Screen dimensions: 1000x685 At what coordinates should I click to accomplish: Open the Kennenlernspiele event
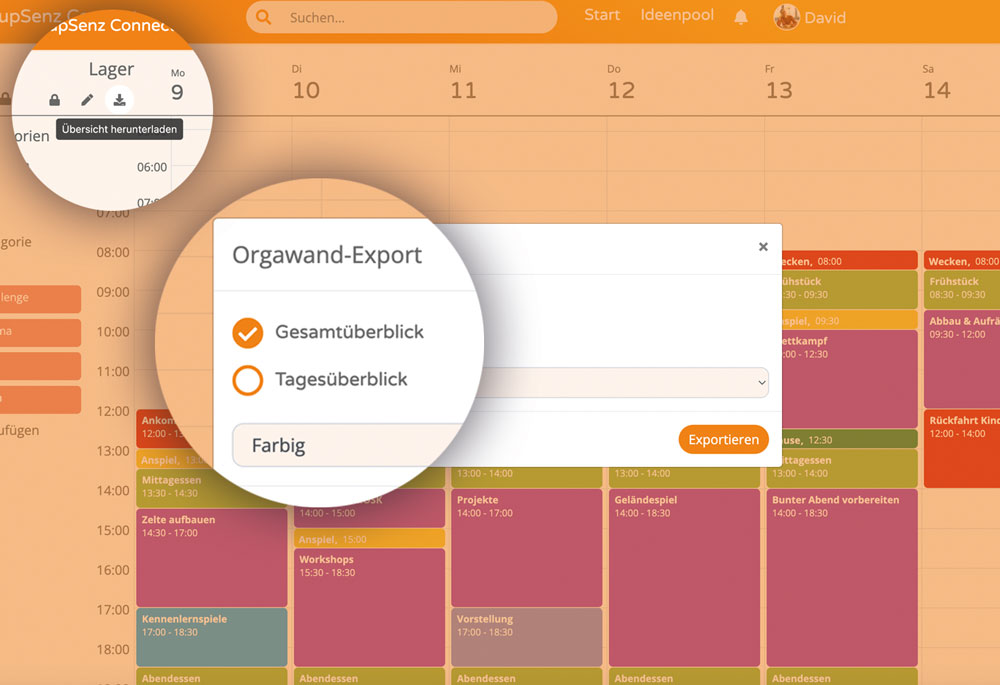(212, 637)
